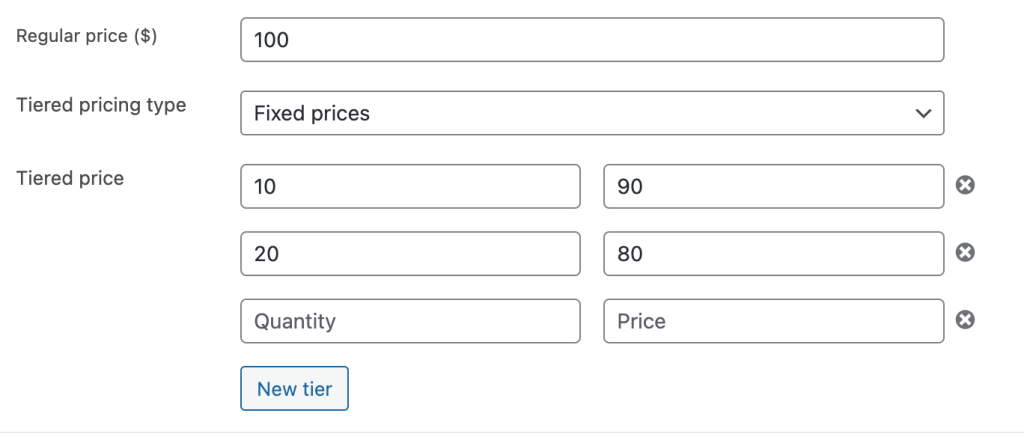1024x437 pixels.
Task: Click the empty Quantity placeholder field
Action: coord(410,321)
